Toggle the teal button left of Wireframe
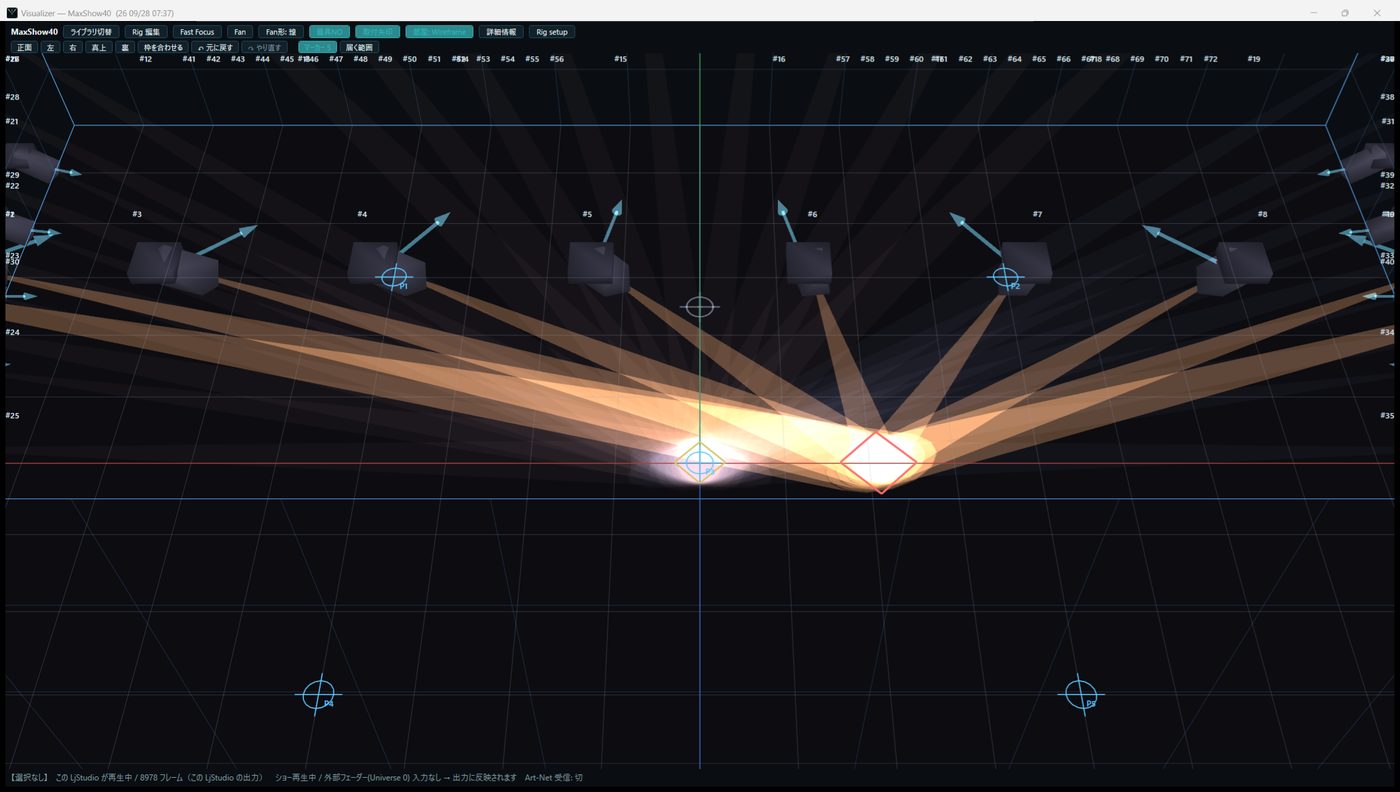 (x=377, y=32)
